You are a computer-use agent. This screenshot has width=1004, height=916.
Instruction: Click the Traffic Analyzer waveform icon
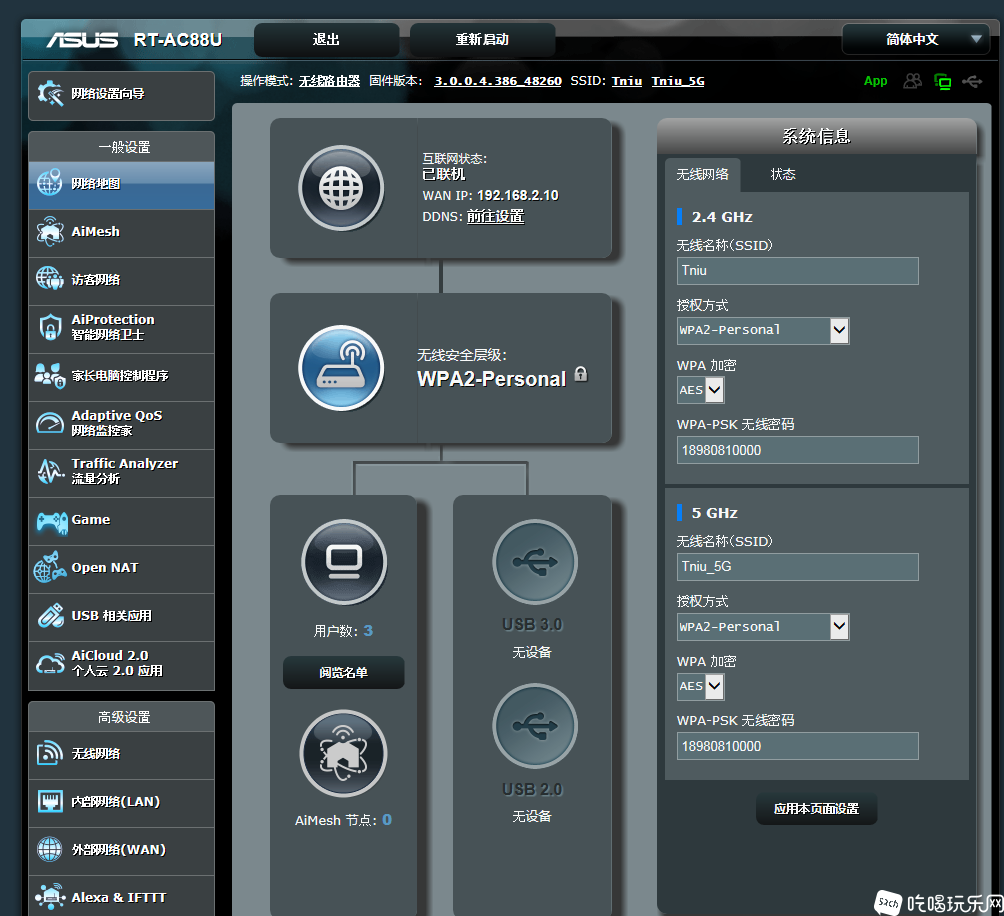(50, 472)
